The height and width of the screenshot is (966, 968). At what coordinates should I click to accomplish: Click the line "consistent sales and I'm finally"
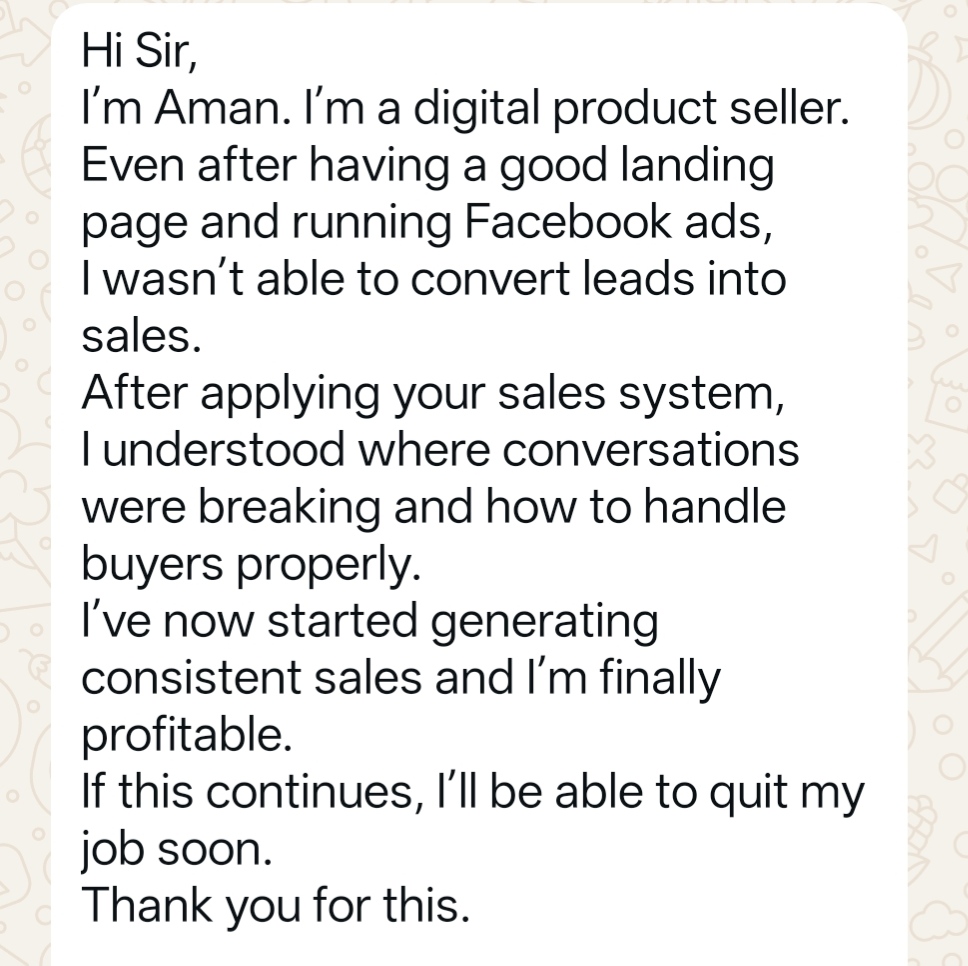400,679
